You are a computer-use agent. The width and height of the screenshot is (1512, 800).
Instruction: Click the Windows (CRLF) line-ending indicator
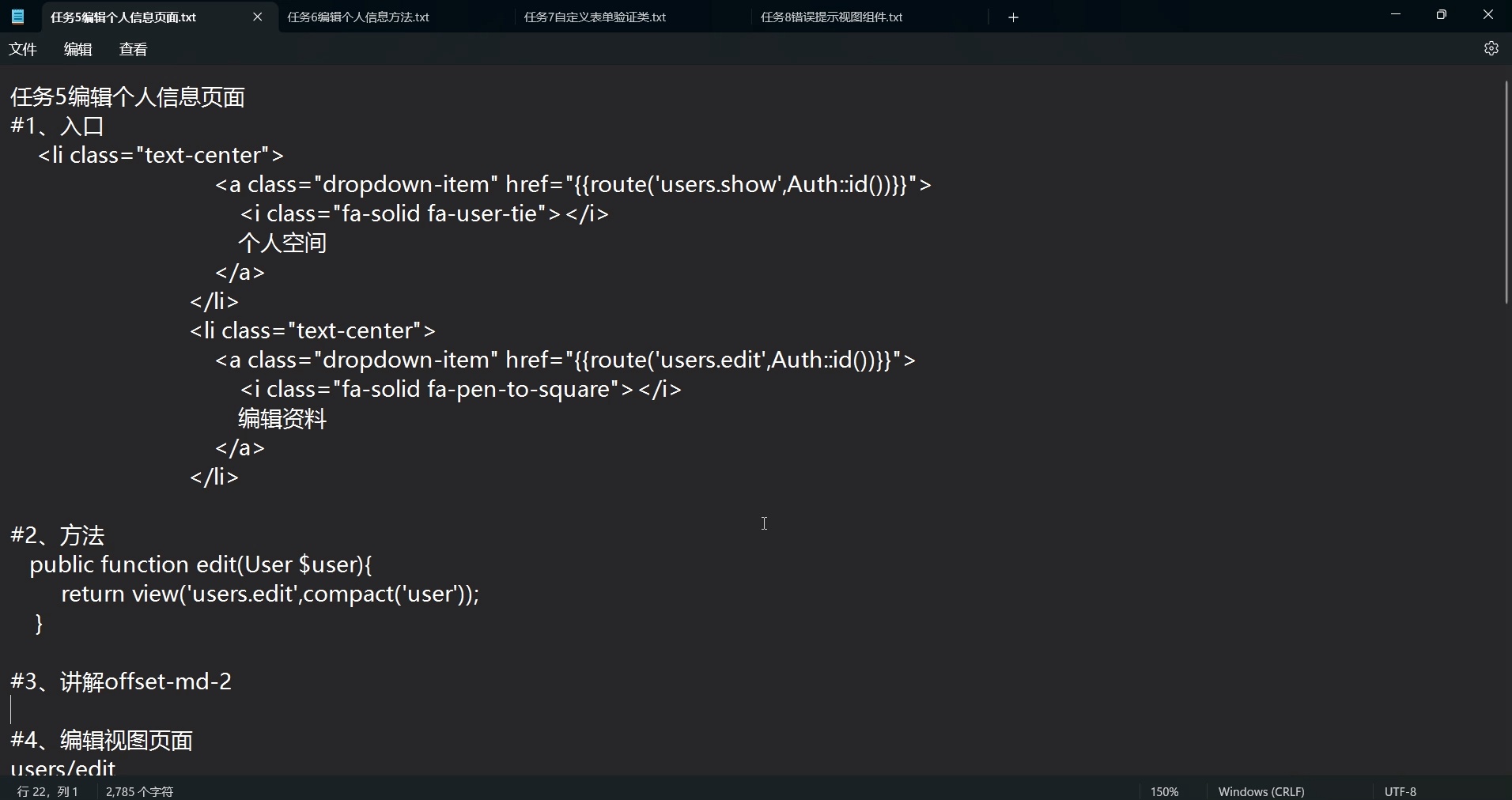click(x=1261, y=791)
